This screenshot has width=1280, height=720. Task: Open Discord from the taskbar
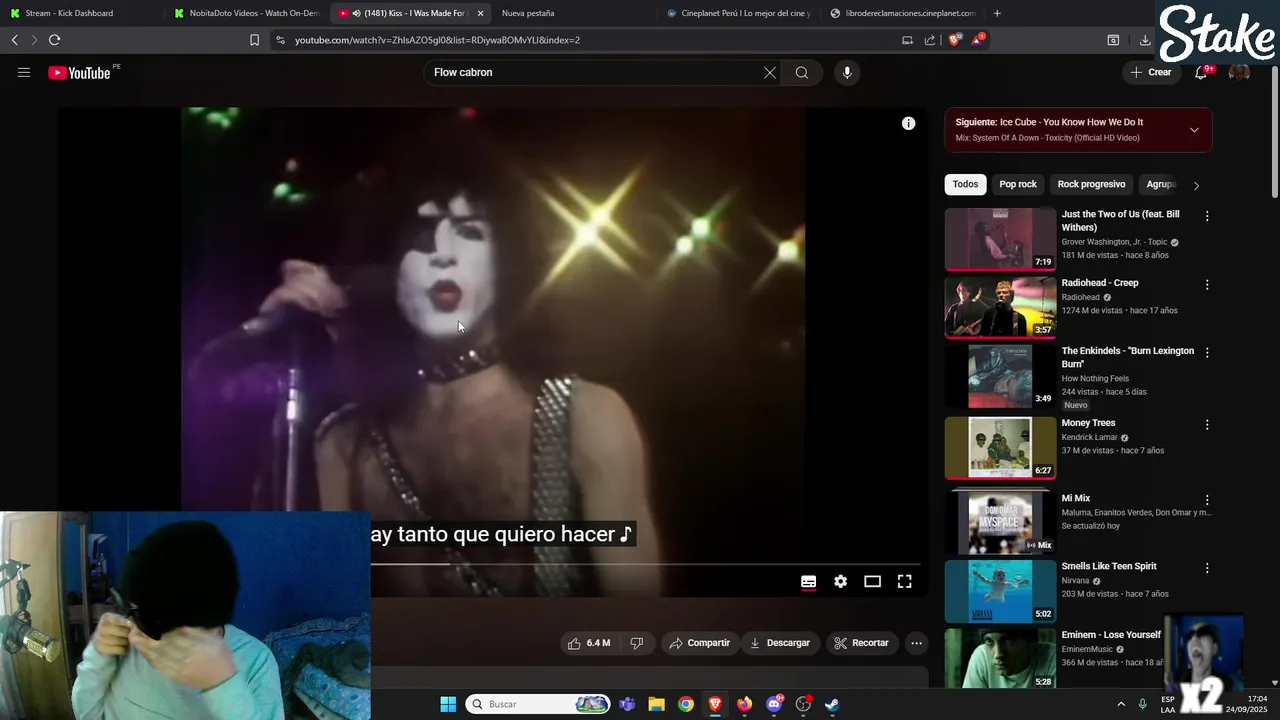point(774,704)
